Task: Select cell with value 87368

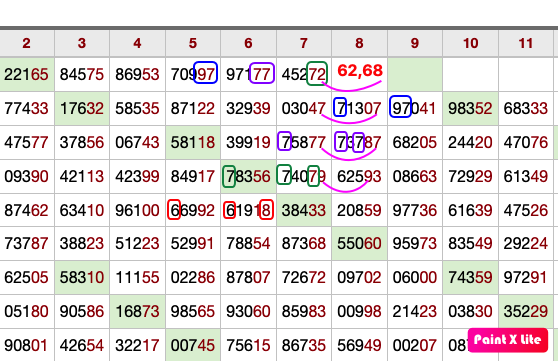Action: 304,244
